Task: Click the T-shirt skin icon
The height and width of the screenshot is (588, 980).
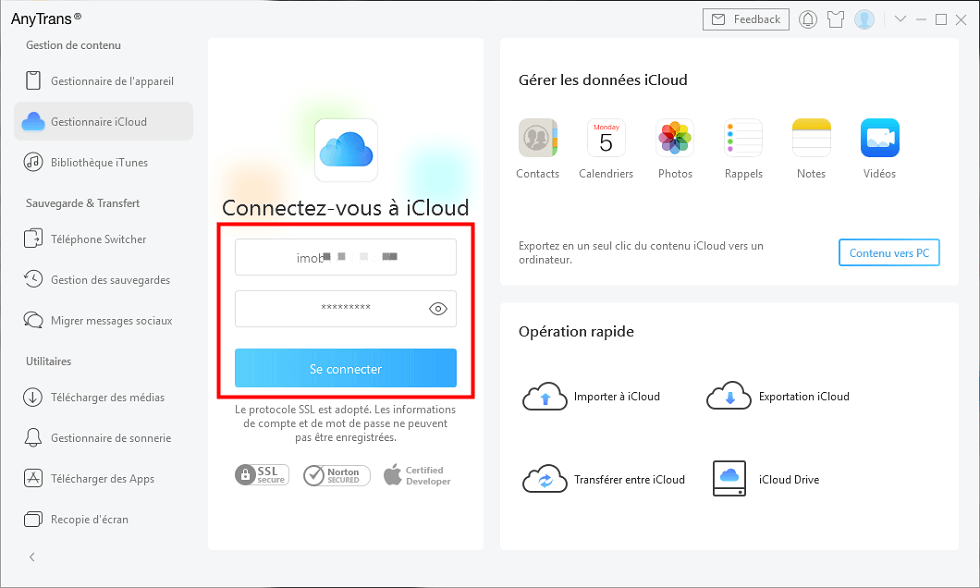Action: [836, 19]
